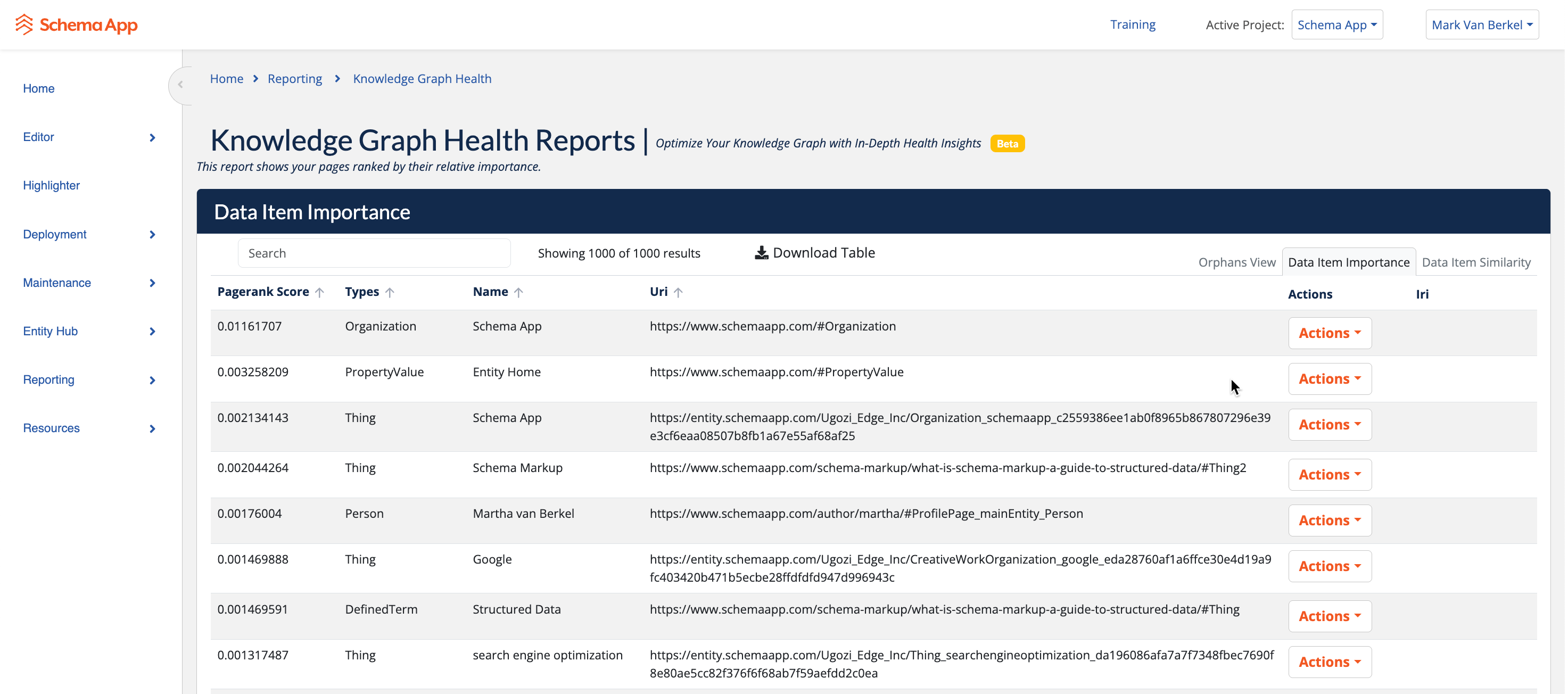The width and height of the screenshot is (1568, 694).
Task: Open Highlighter from the sidebar
Action: [51, 186]
